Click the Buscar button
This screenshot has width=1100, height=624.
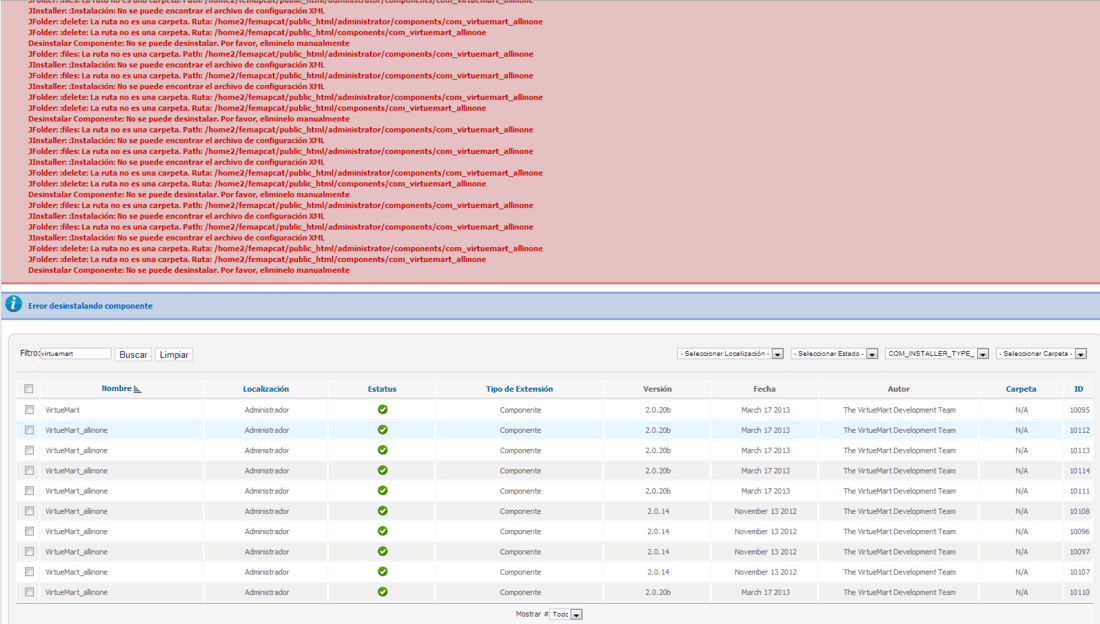[x=133, y=354]
